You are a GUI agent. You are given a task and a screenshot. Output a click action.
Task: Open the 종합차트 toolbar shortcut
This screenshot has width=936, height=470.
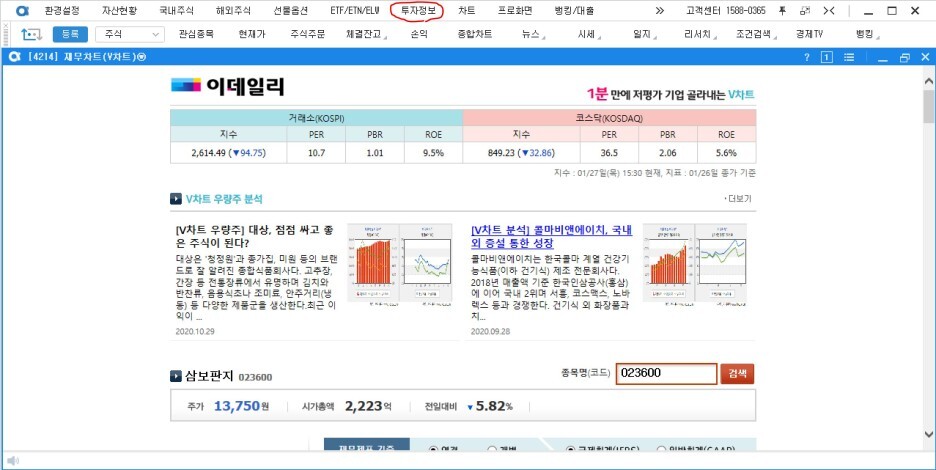pyautogui.click(x=475, y=35)
